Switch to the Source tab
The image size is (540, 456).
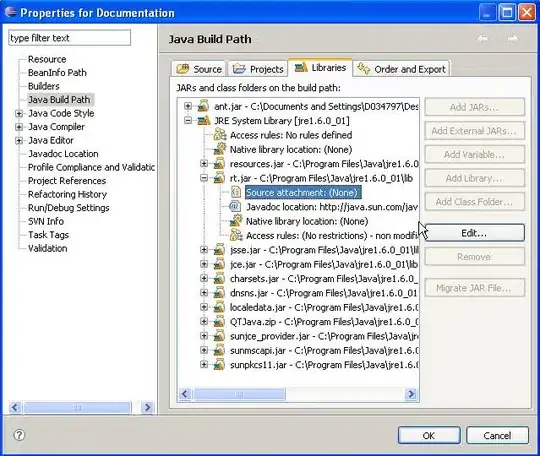point(199,69)
